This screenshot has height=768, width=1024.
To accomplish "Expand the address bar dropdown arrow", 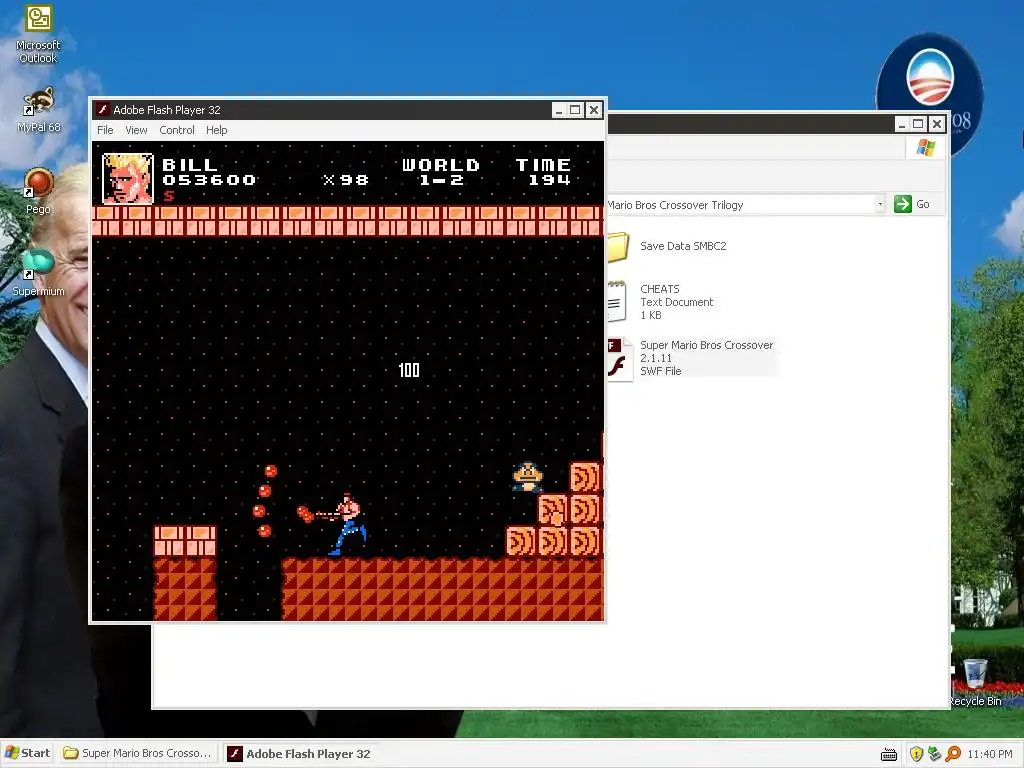I will (x=880, y=204).
